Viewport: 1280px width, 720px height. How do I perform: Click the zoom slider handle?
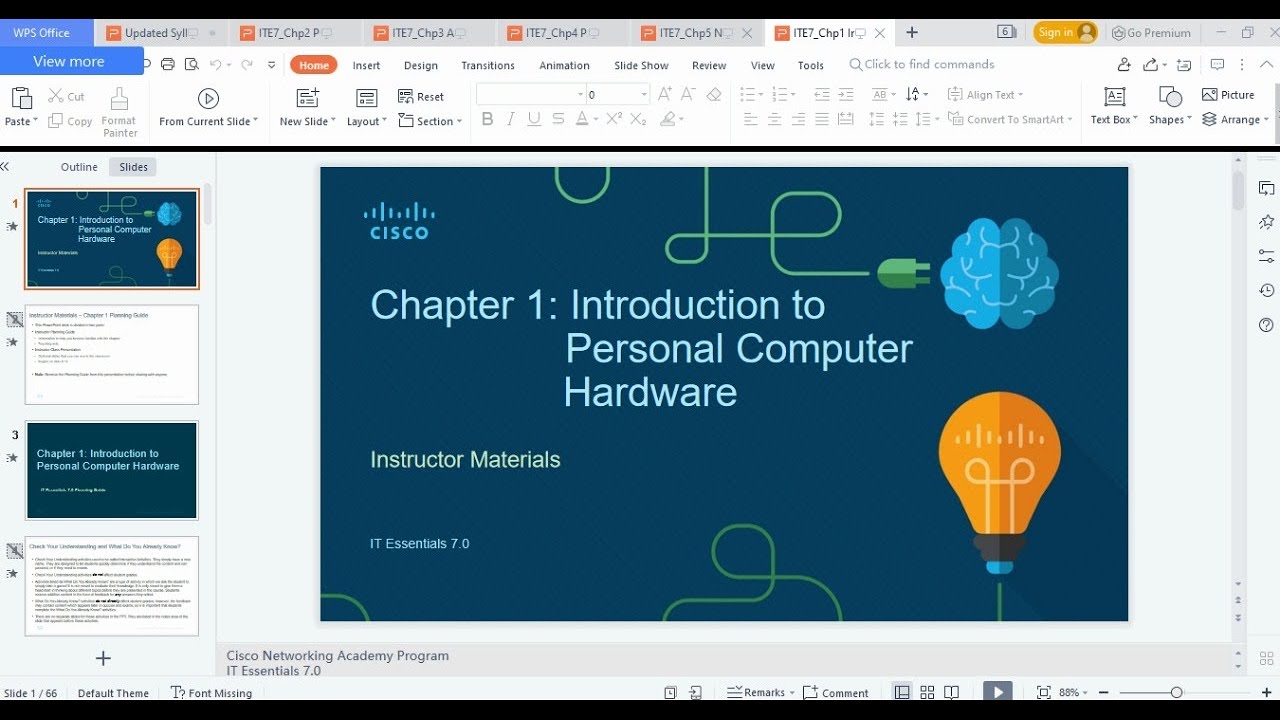pyautogui.click(x=1176, y=692)
